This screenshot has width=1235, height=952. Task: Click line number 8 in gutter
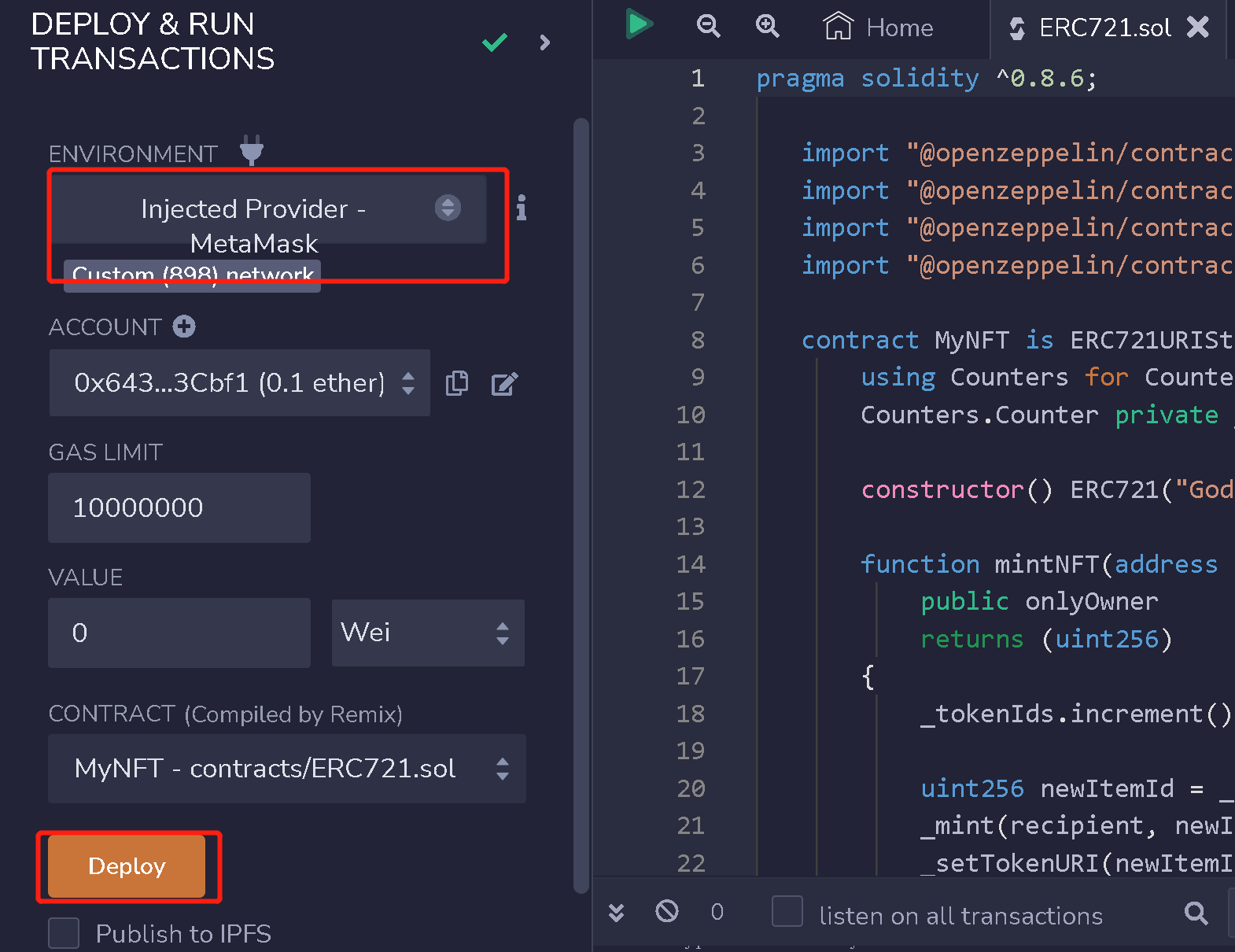698,340
